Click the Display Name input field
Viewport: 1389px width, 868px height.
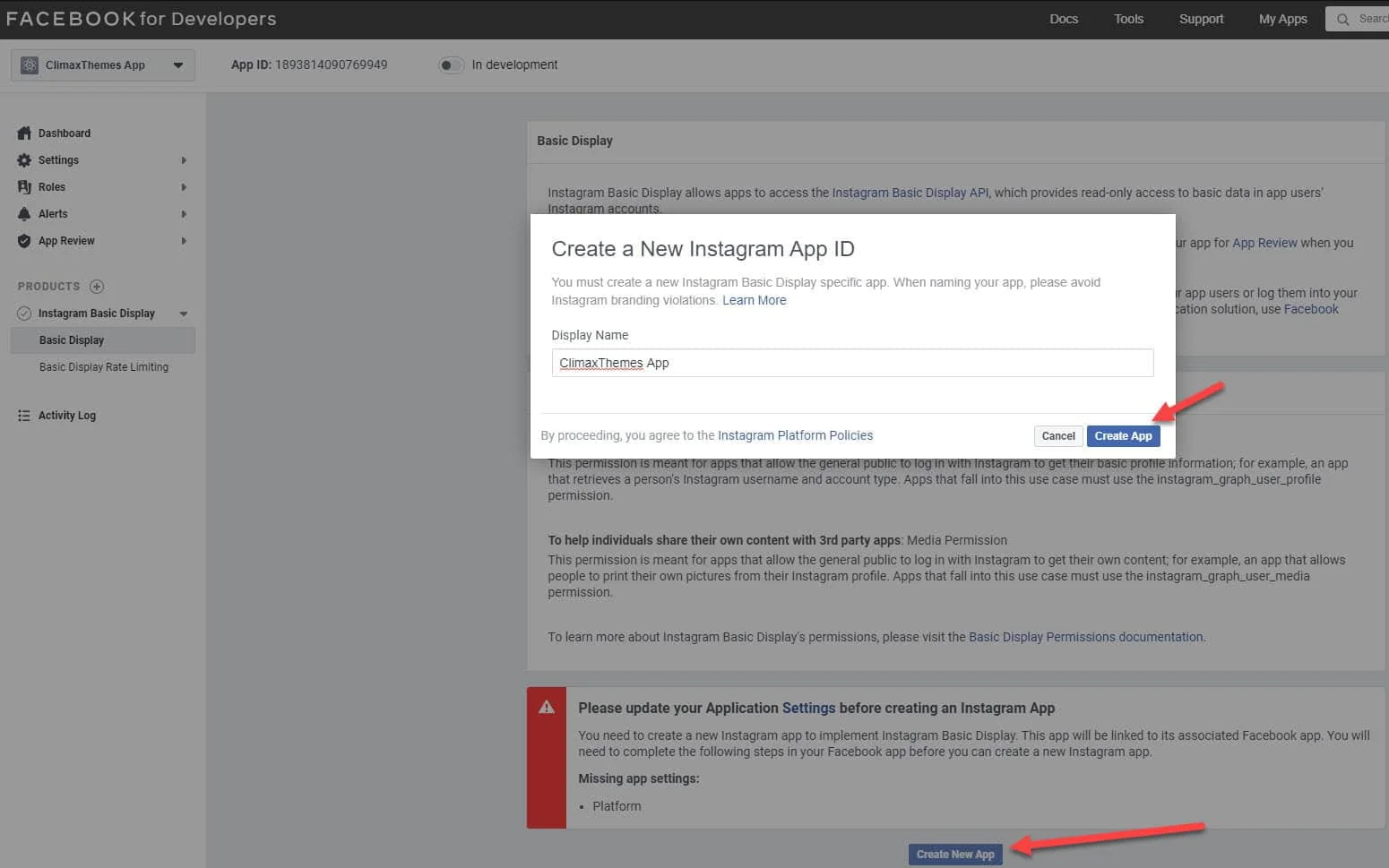tap(852, 363)
